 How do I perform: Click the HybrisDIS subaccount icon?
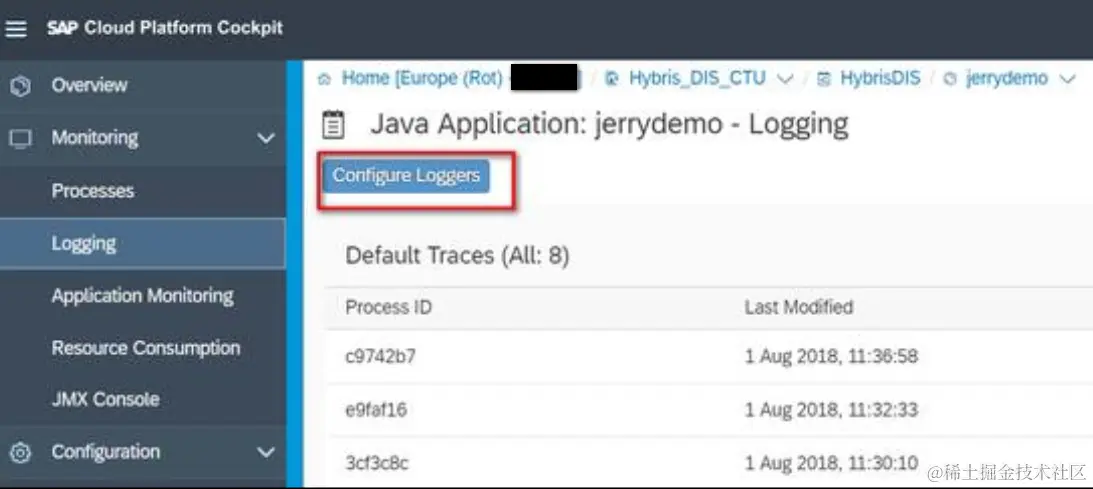point(824,79)
